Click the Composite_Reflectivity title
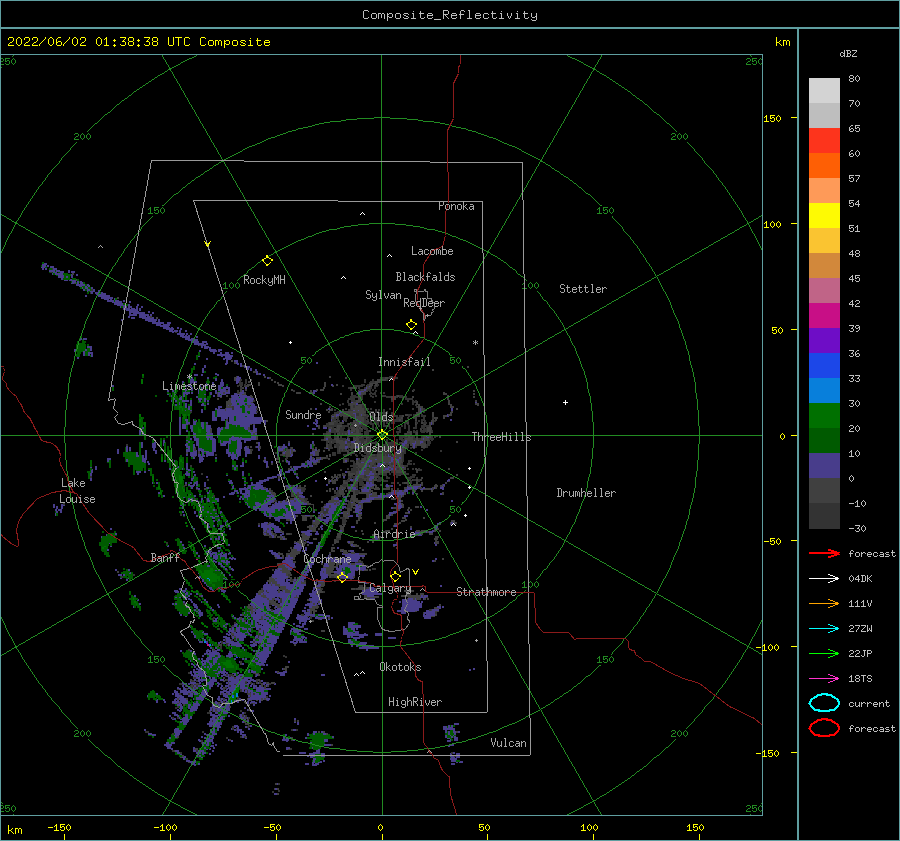Viewport: 900px width, 841px height. (x=450, y=15)
